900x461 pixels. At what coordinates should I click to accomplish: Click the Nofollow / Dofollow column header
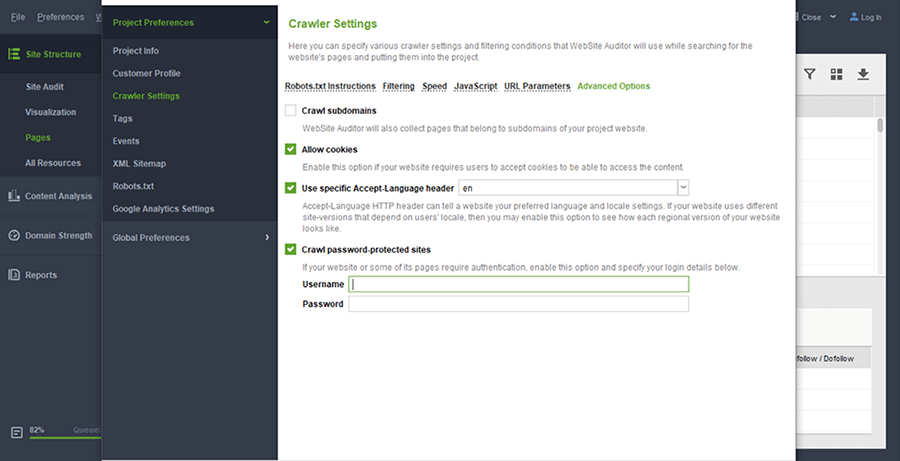[825, 358]
